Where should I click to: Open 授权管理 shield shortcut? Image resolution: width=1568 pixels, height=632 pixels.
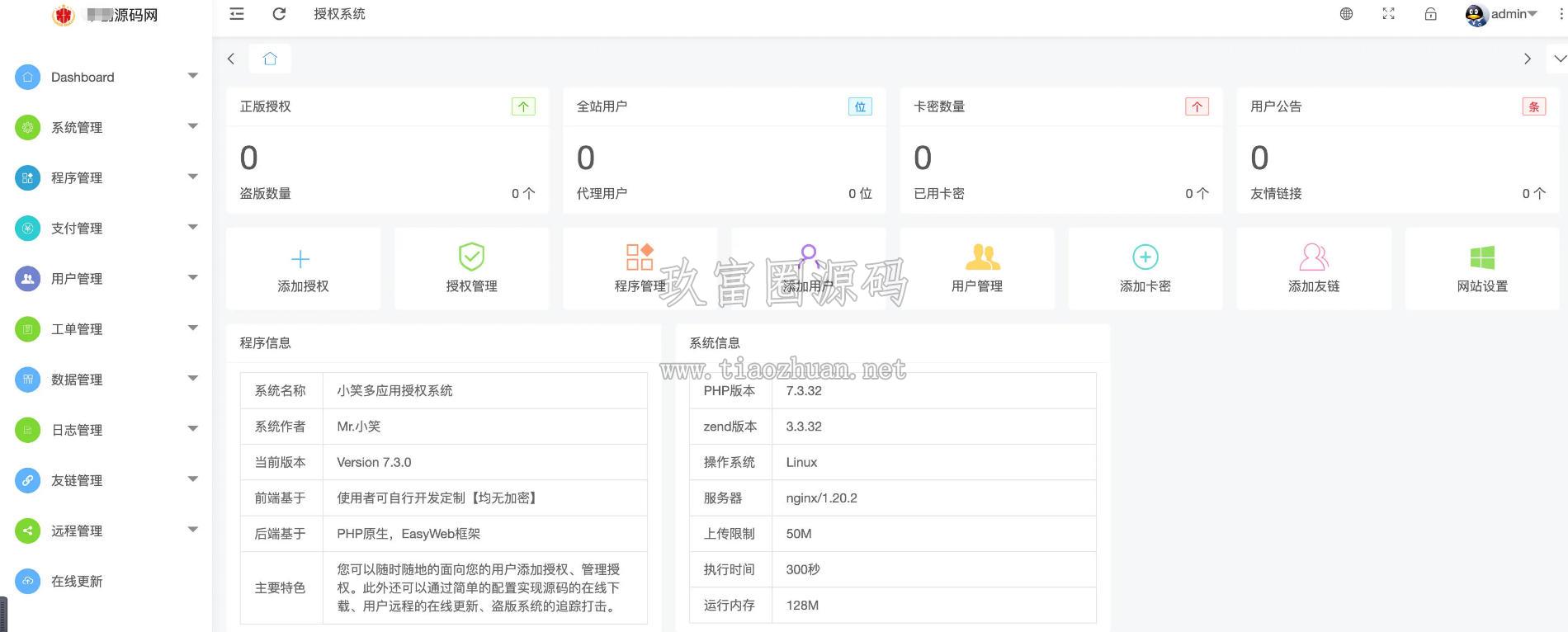coord(471,269)
